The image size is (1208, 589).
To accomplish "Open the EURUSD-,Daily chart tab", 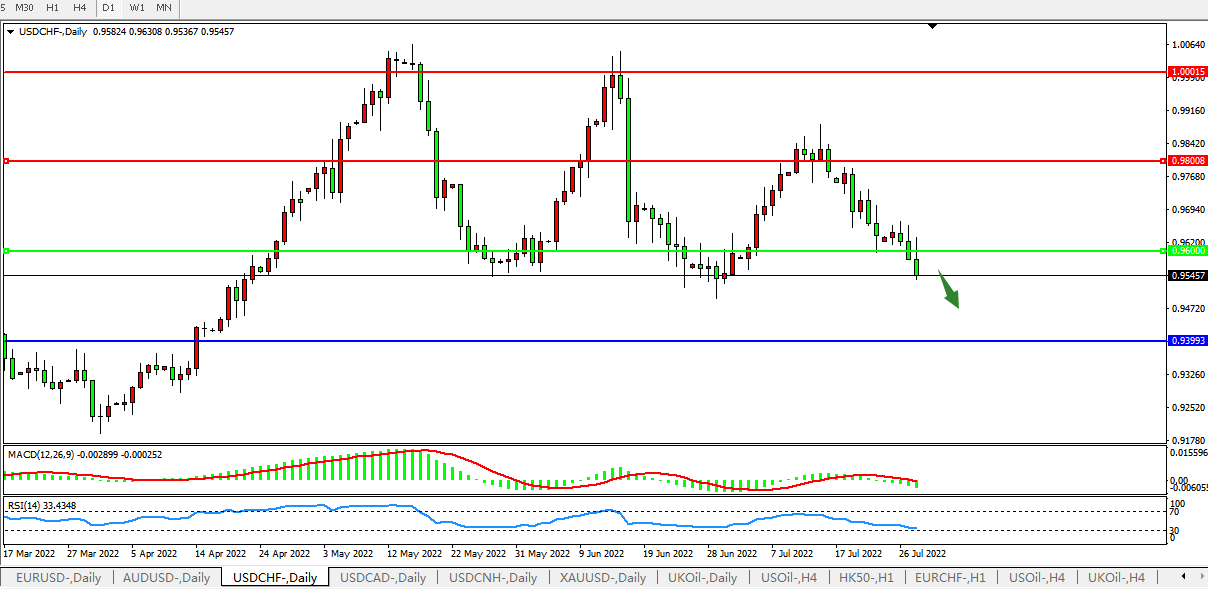I will click(x=58, y=577).
